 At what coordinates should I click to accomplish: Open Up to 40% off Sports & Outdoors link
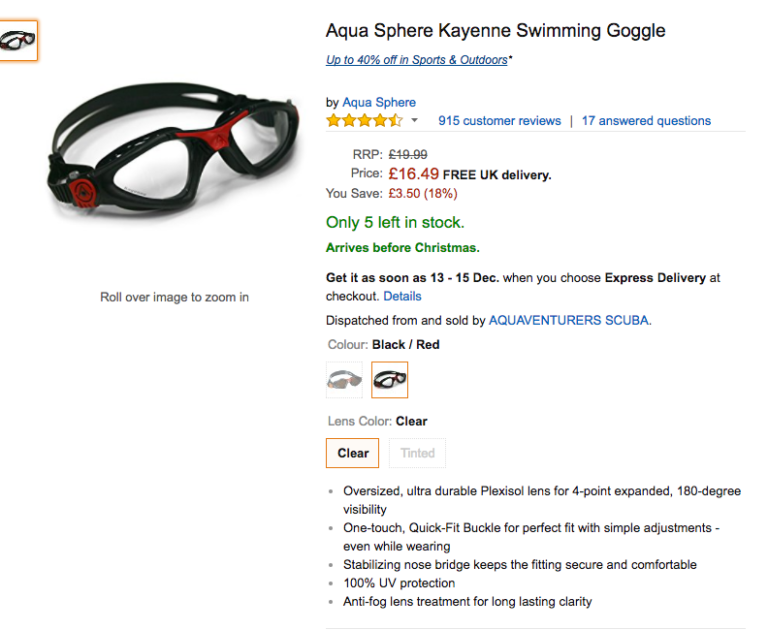click(x=416, y=60)
